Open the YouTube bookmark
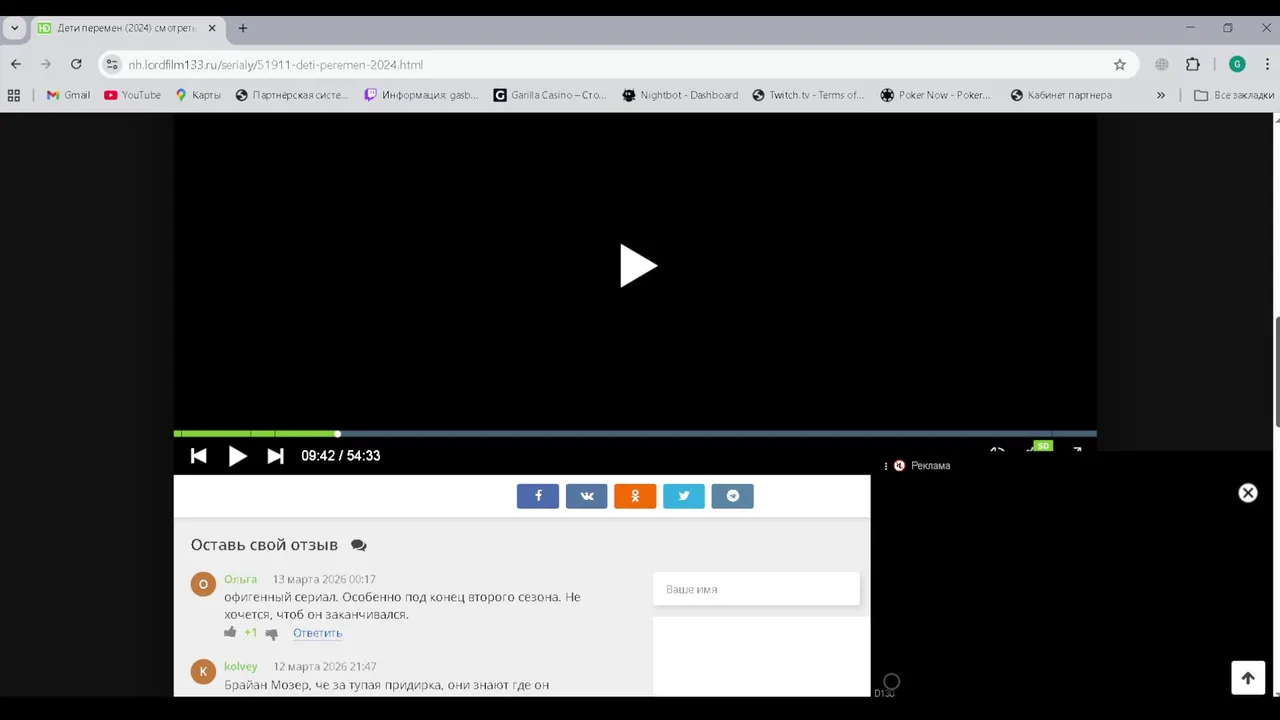 pos(132,95)
